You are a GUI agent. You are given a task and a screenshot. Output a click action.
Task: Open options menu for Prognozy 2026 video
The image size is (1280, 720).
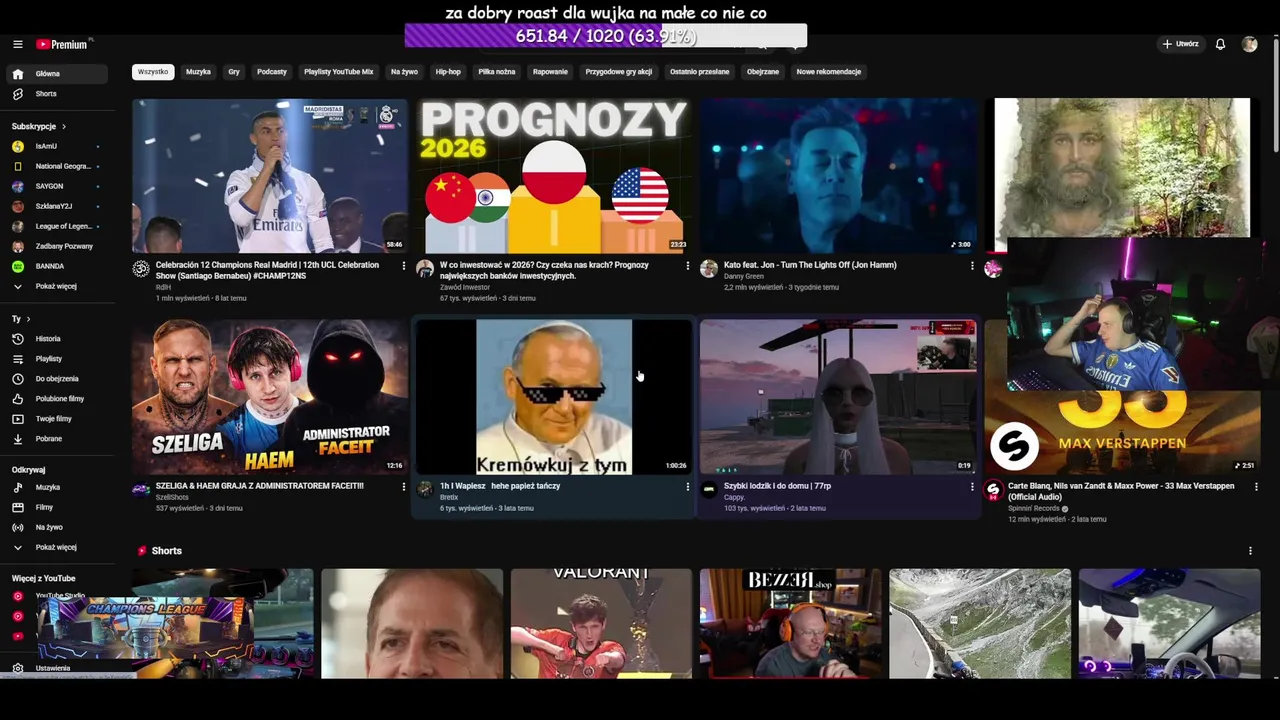687,266
